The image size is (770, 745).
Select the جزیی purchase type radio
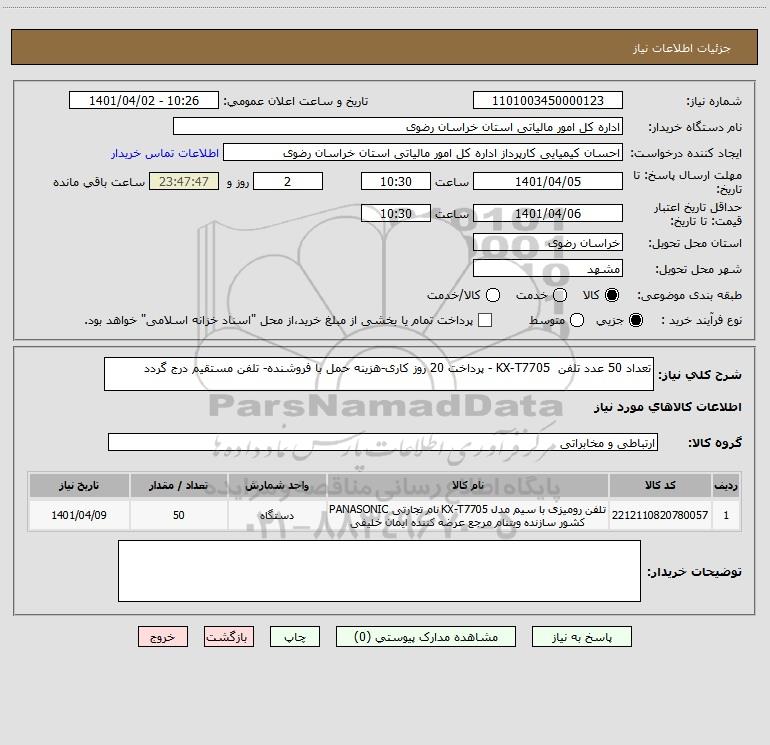coord(635,320)
